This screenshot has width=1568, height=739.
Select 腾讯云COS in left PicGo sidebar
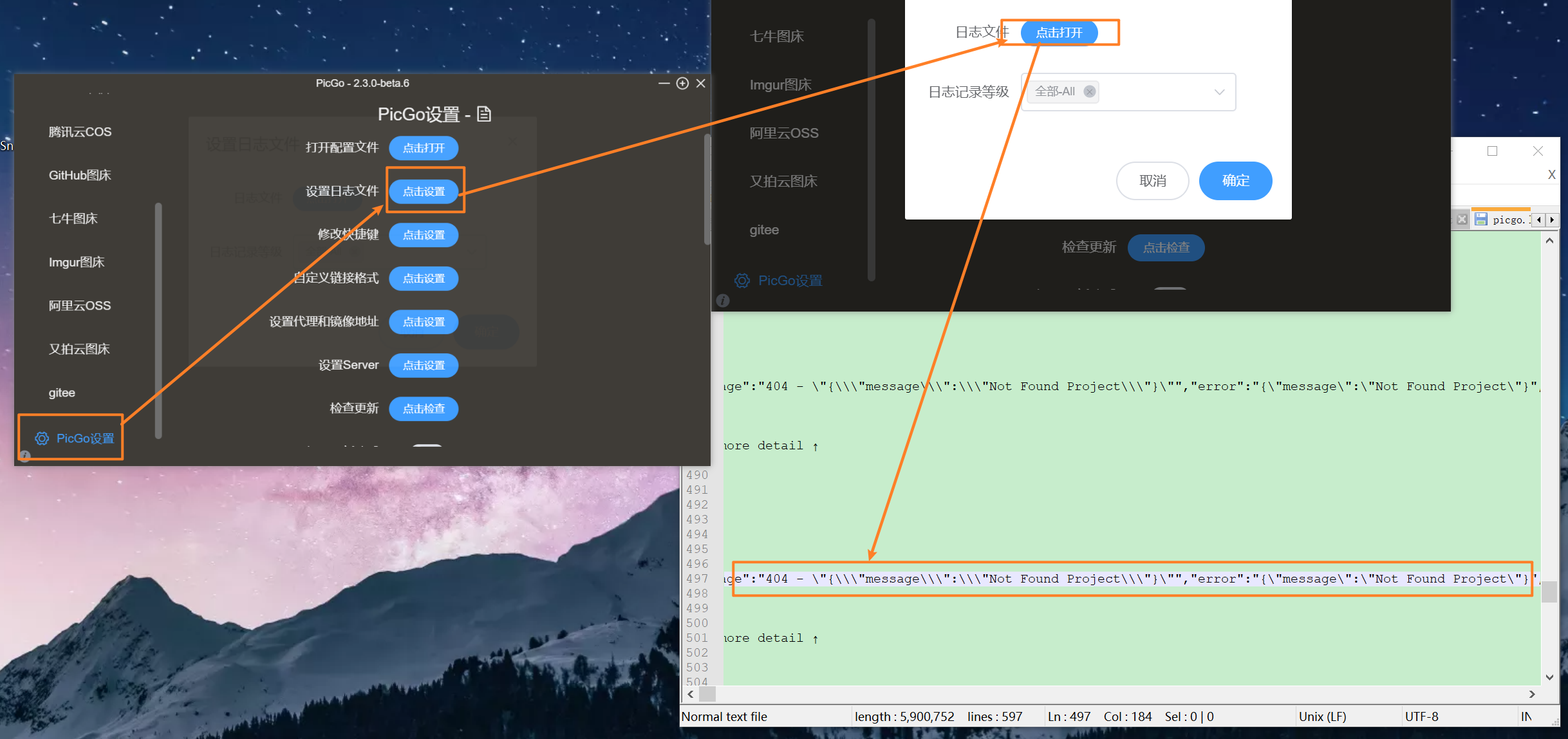coord(80,132)
